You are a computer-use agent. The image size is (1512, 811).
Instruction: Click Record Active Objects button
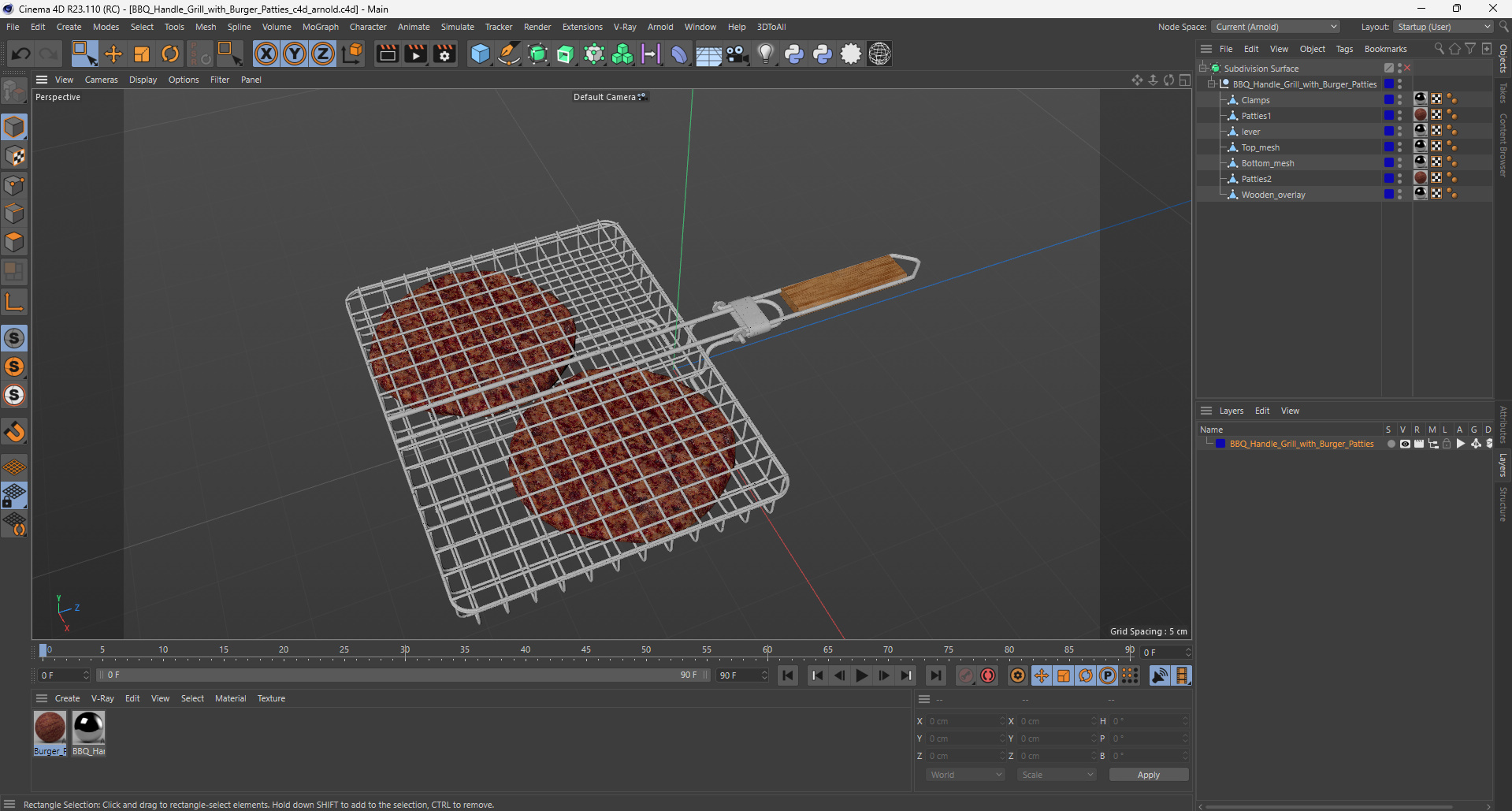966,675
